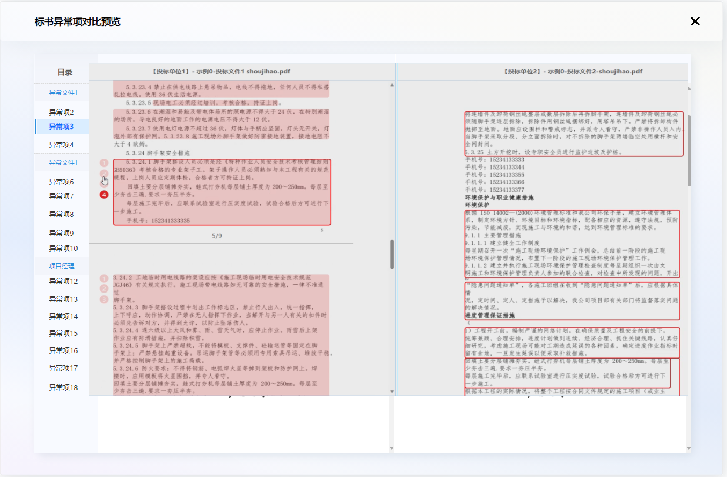Image resolution: width=728 pixels, height=477 pixels.
Task: Click the first pink marker beside section 5.24.2
Action: point(105,276)
